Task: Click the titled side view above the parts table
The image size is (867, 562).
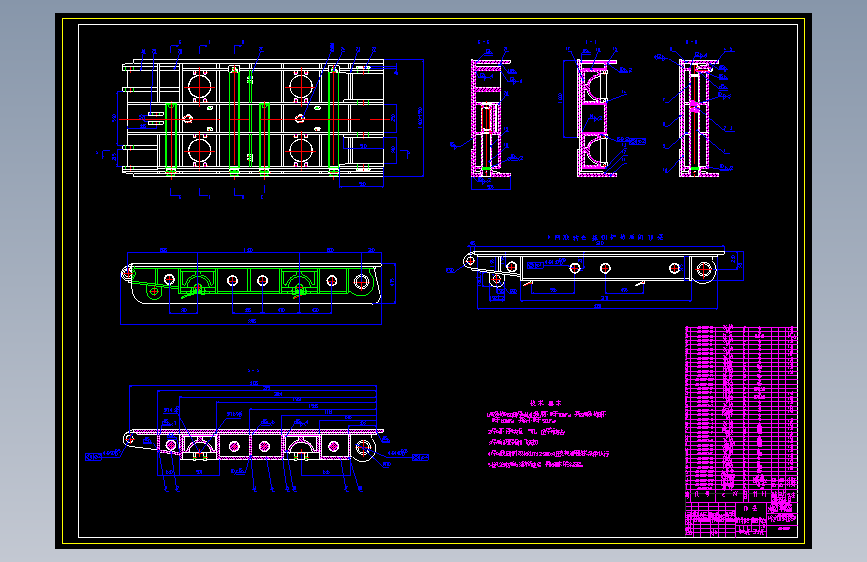Action: (x=595, y=271)
